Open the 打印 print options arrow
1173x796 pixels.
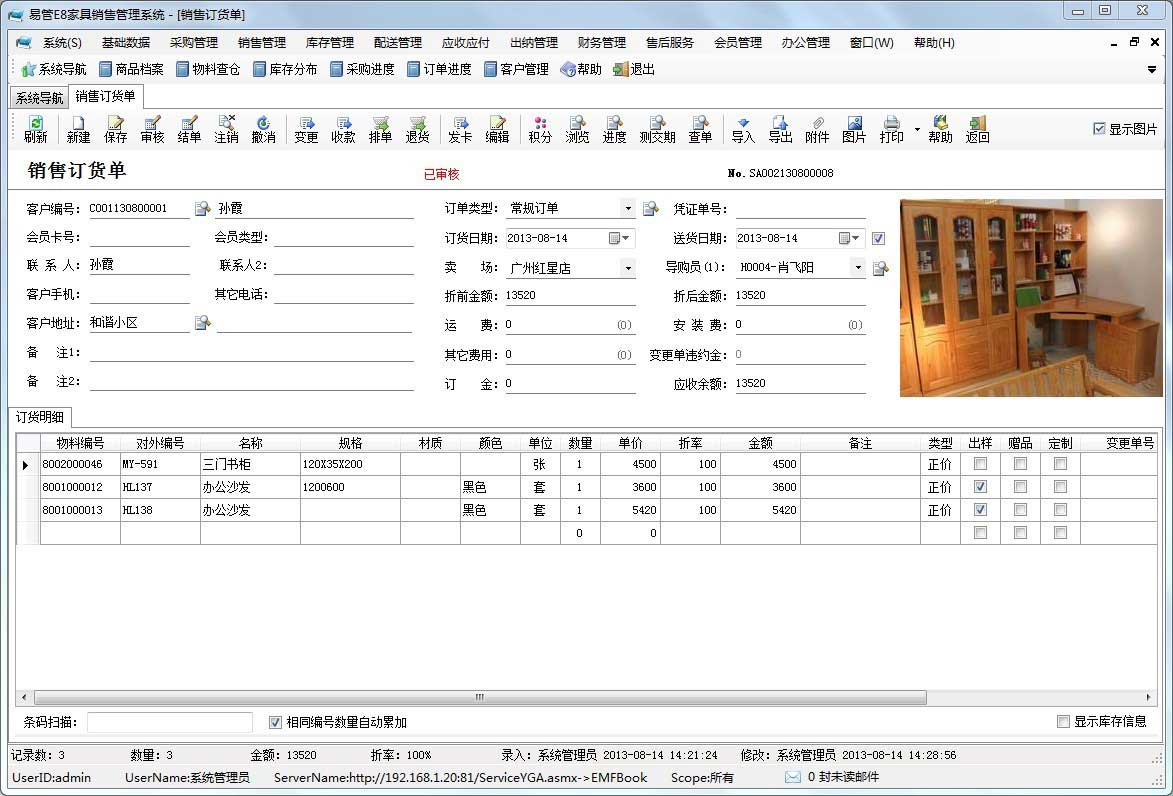point(917,129)
